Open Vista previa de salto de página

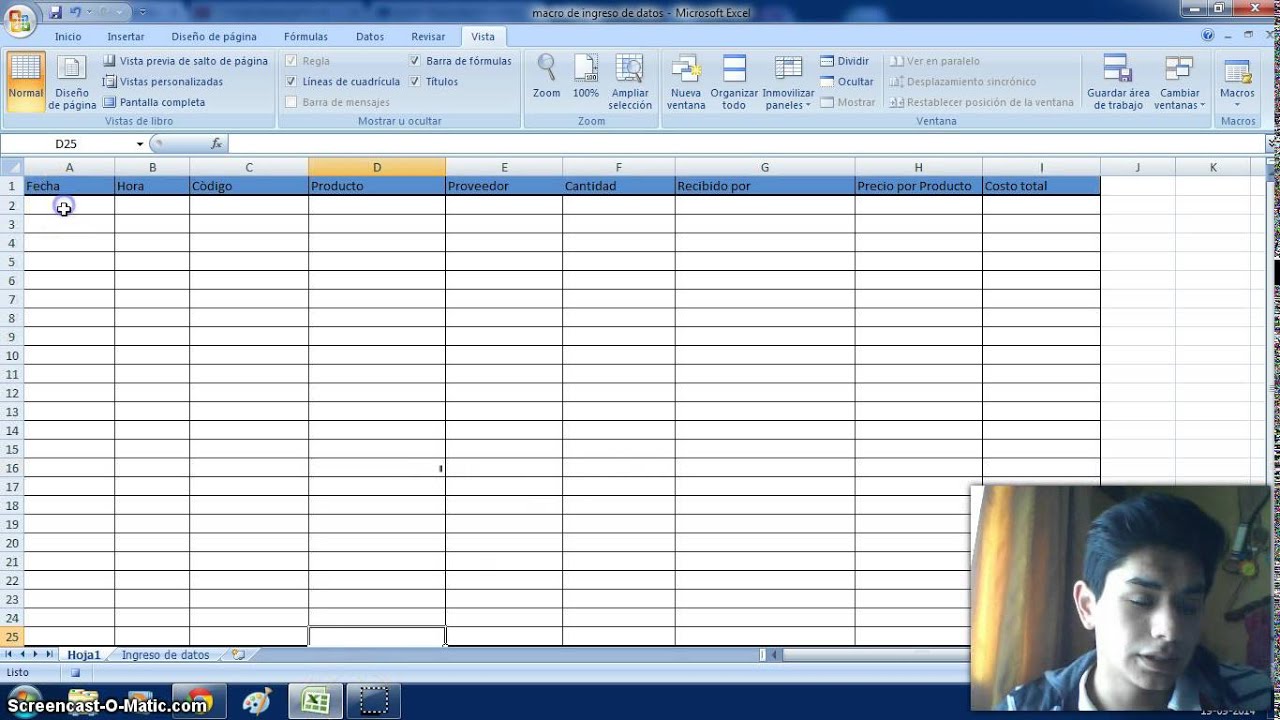tap(185, 61)
